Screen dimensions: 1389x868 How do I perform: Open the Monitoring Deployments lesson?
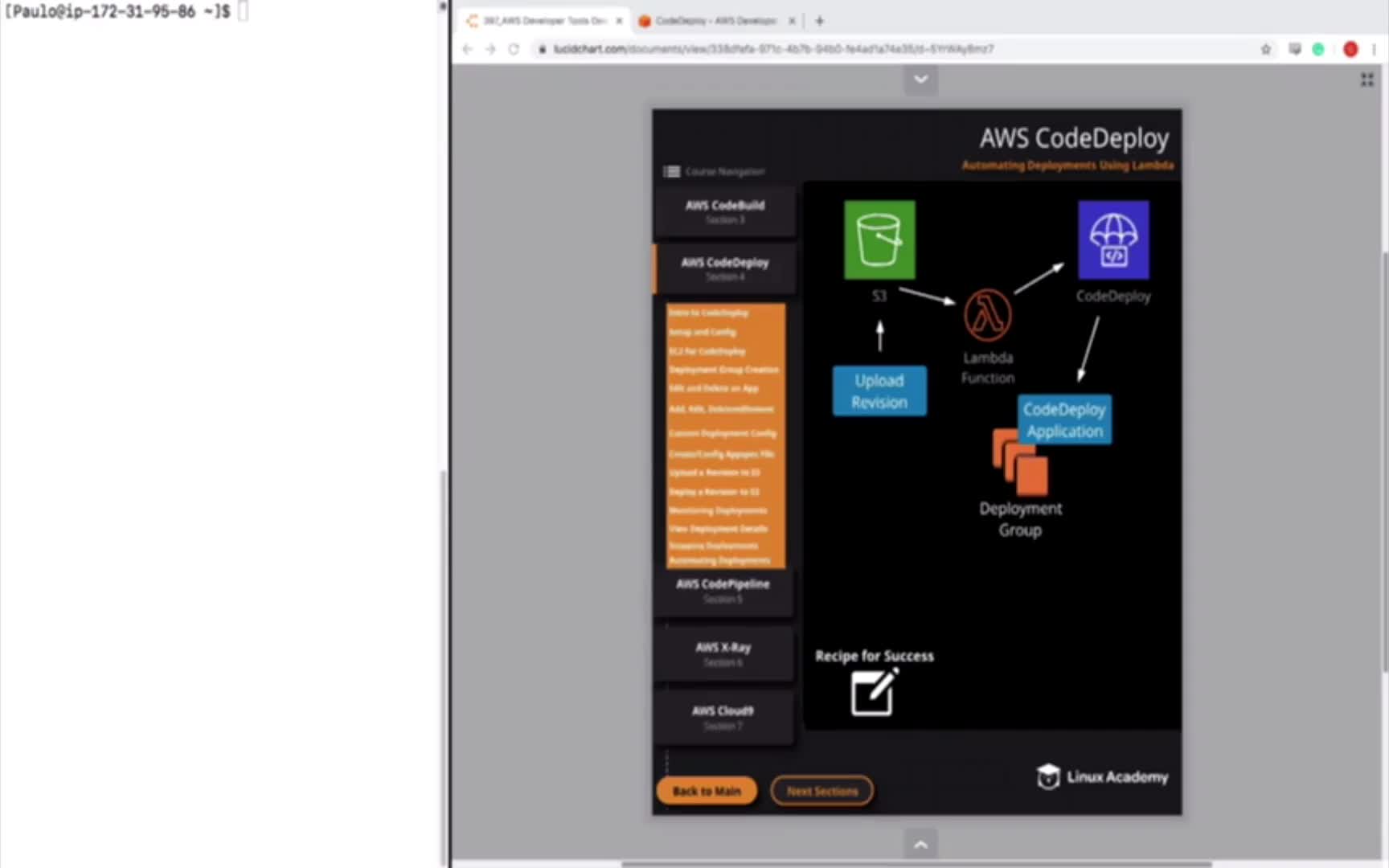[x=718, y=510]
